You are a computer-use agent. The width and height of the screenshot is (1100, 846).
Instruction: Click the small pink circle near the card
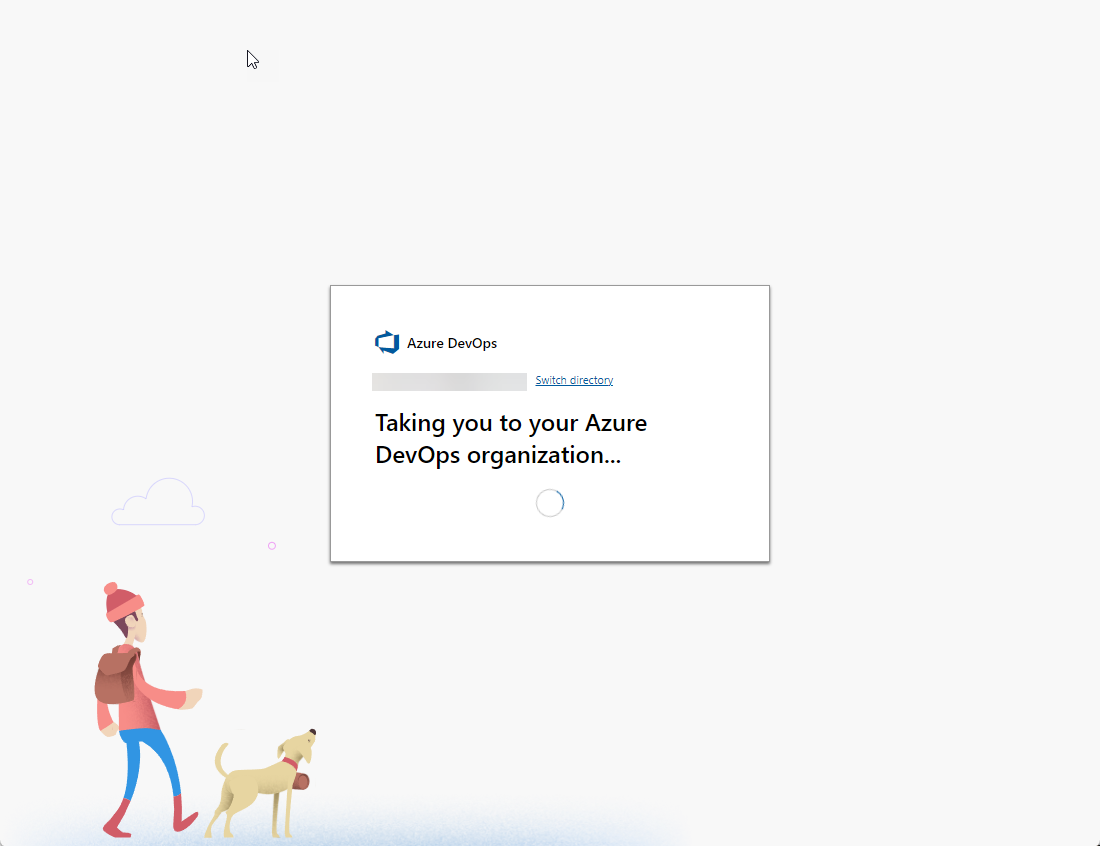(271, 545)
